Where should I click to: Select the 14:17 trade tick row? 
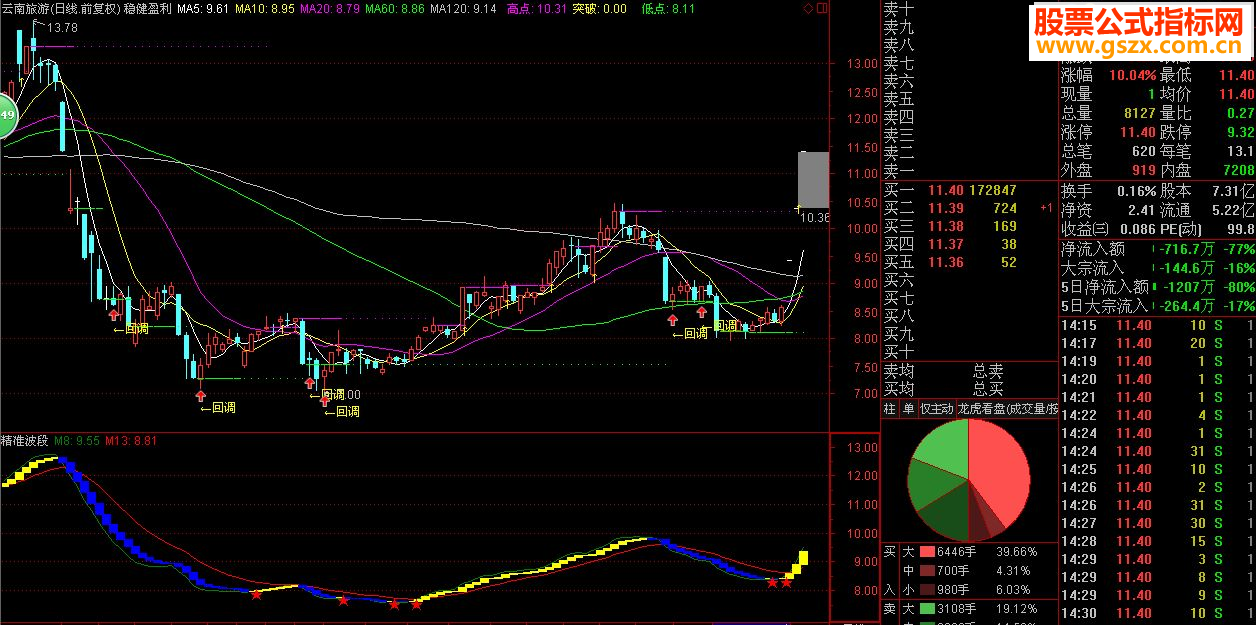(x=1157, y=343)
